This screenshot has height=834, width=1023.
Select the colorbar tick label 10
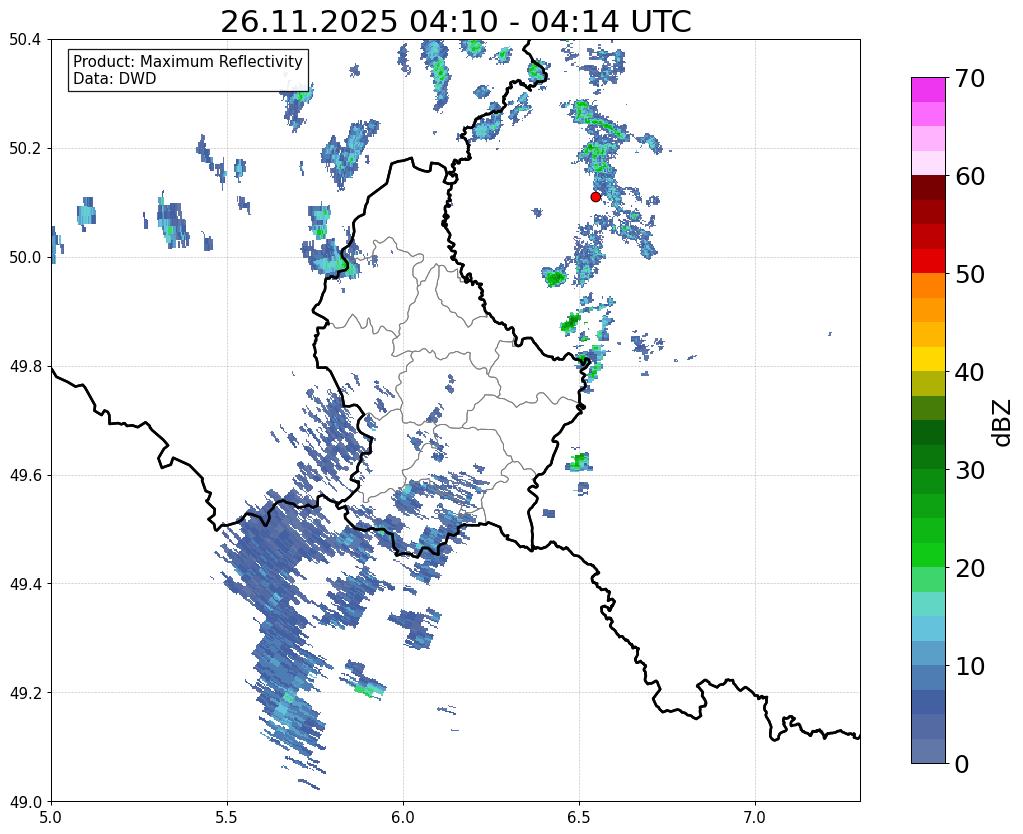[x=969, y=666]
